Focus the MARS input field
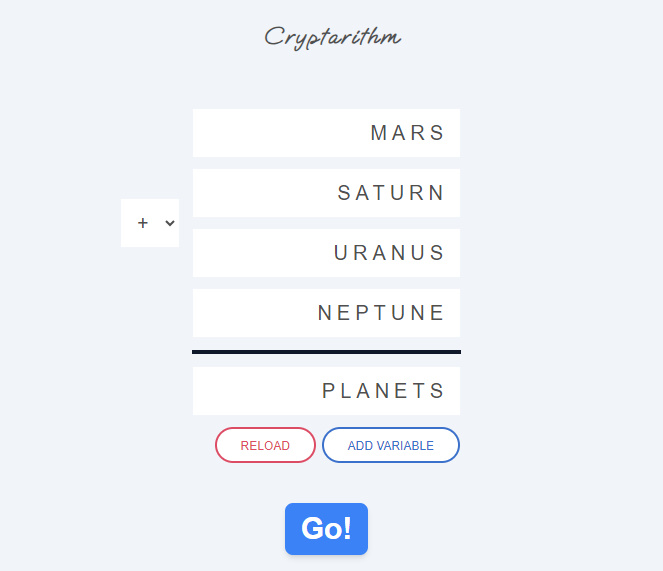663x571 pixels. tap(326, 133)
